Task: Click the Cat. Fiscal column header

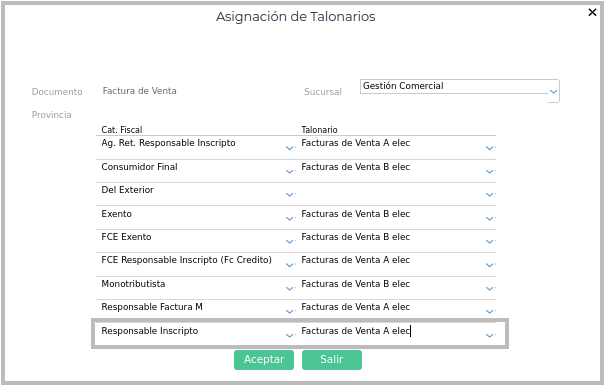Action: click(122, 130)
